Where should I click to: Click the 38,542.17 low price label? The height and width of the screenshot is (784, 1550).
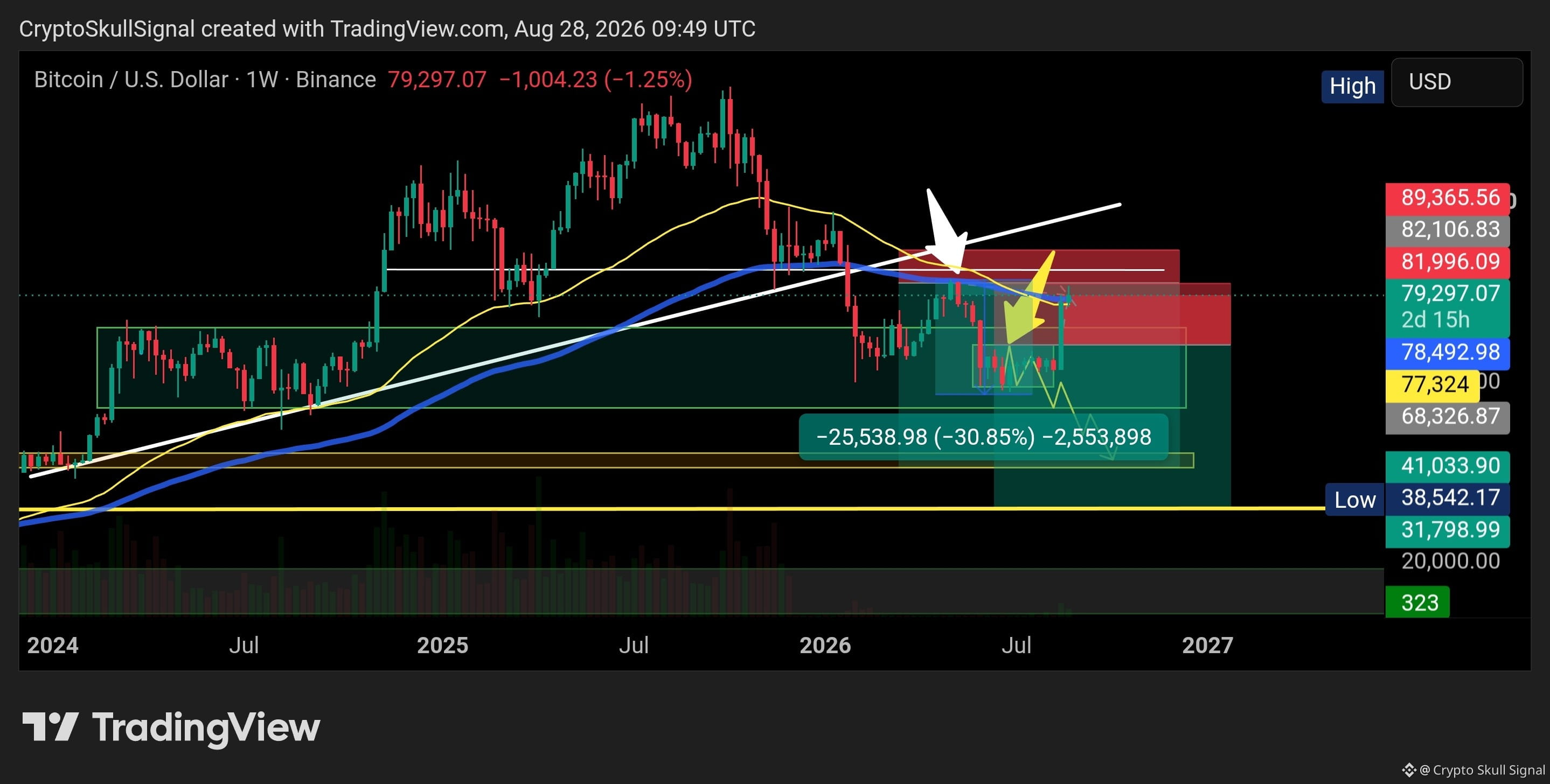click(1447, 499)
